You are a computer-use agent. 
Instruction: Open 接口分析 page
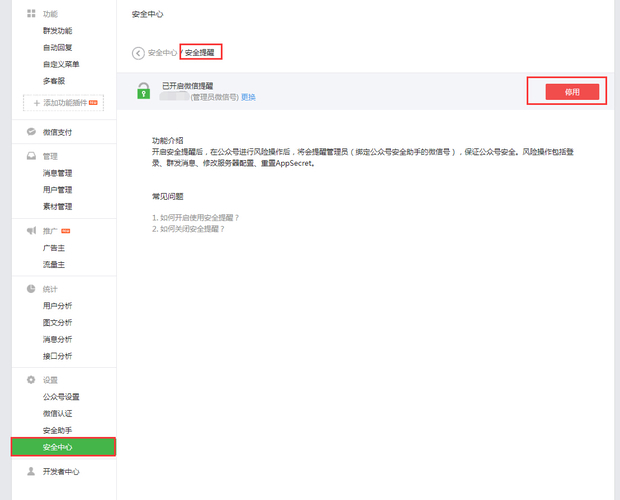click(x=57, y=356)
